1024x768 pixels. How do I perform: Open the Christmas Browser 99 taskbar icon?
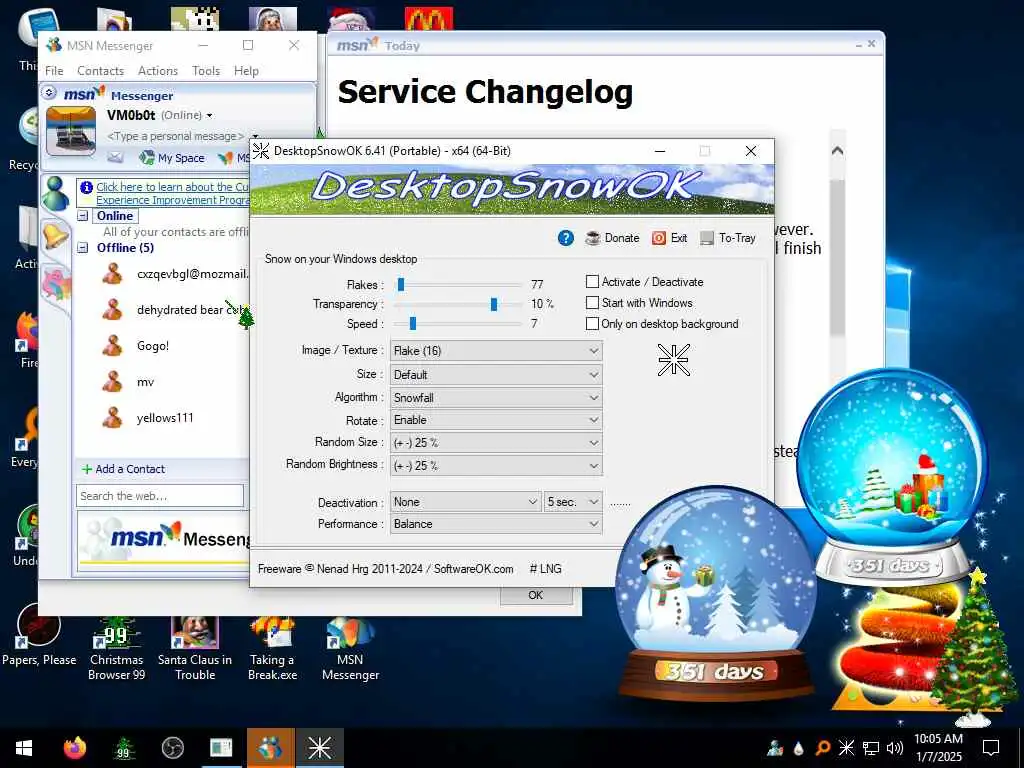click(x=123, y=748)
